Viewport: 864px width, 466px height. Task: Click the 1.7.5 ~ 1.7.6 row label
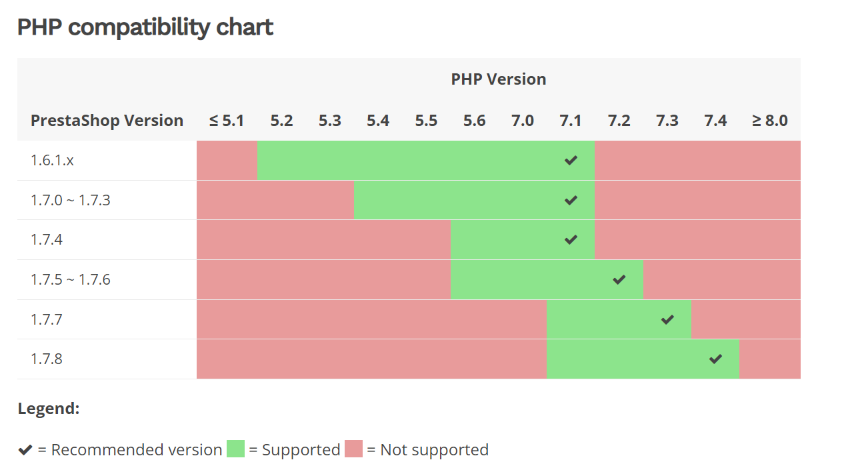(x=70, y=280)
